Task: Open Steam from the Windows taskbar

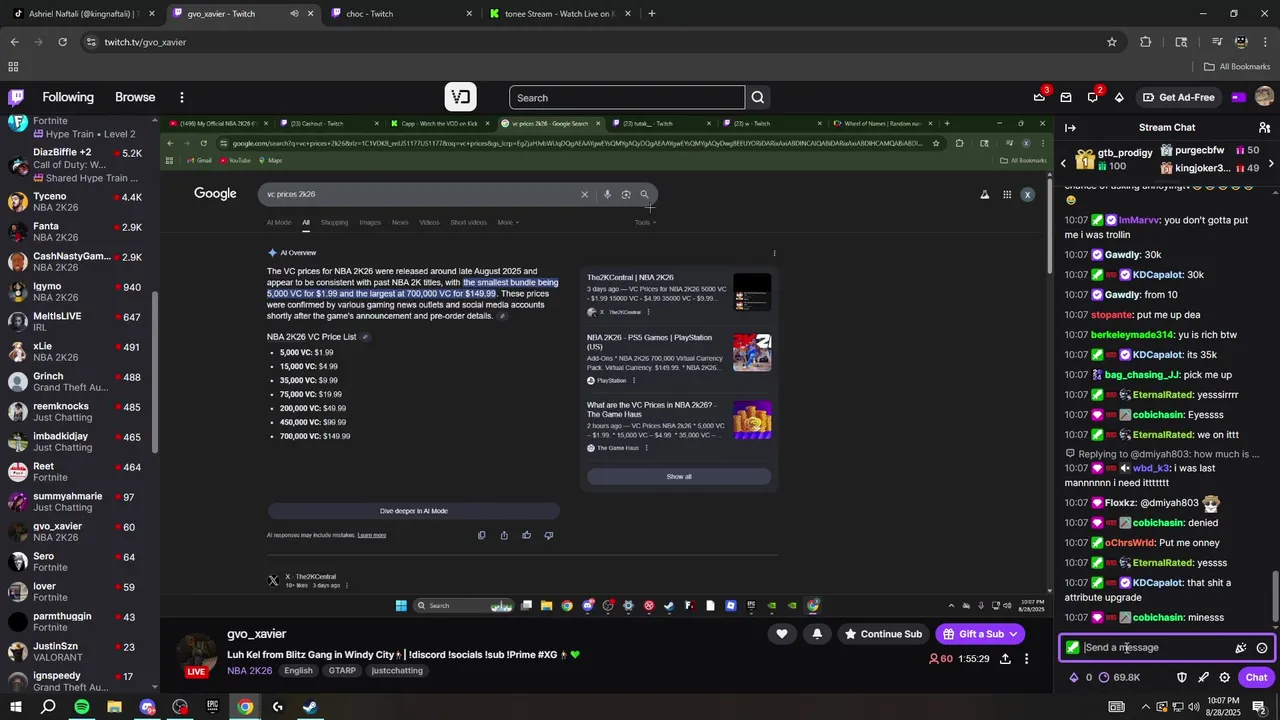Action: tap(310, 707)
